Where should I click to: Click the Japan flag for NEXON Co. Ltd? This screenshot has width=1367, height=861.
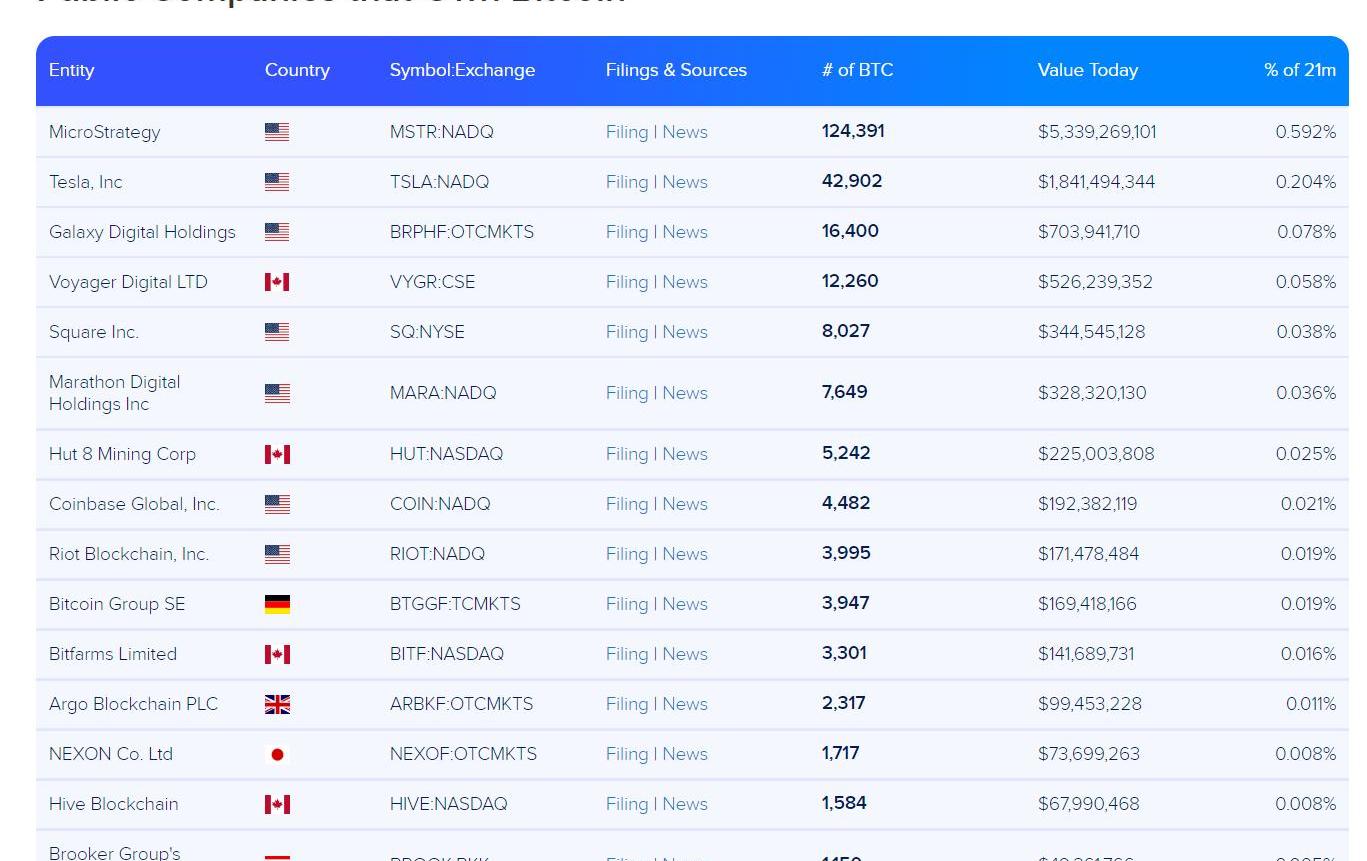tap(277, 754)
